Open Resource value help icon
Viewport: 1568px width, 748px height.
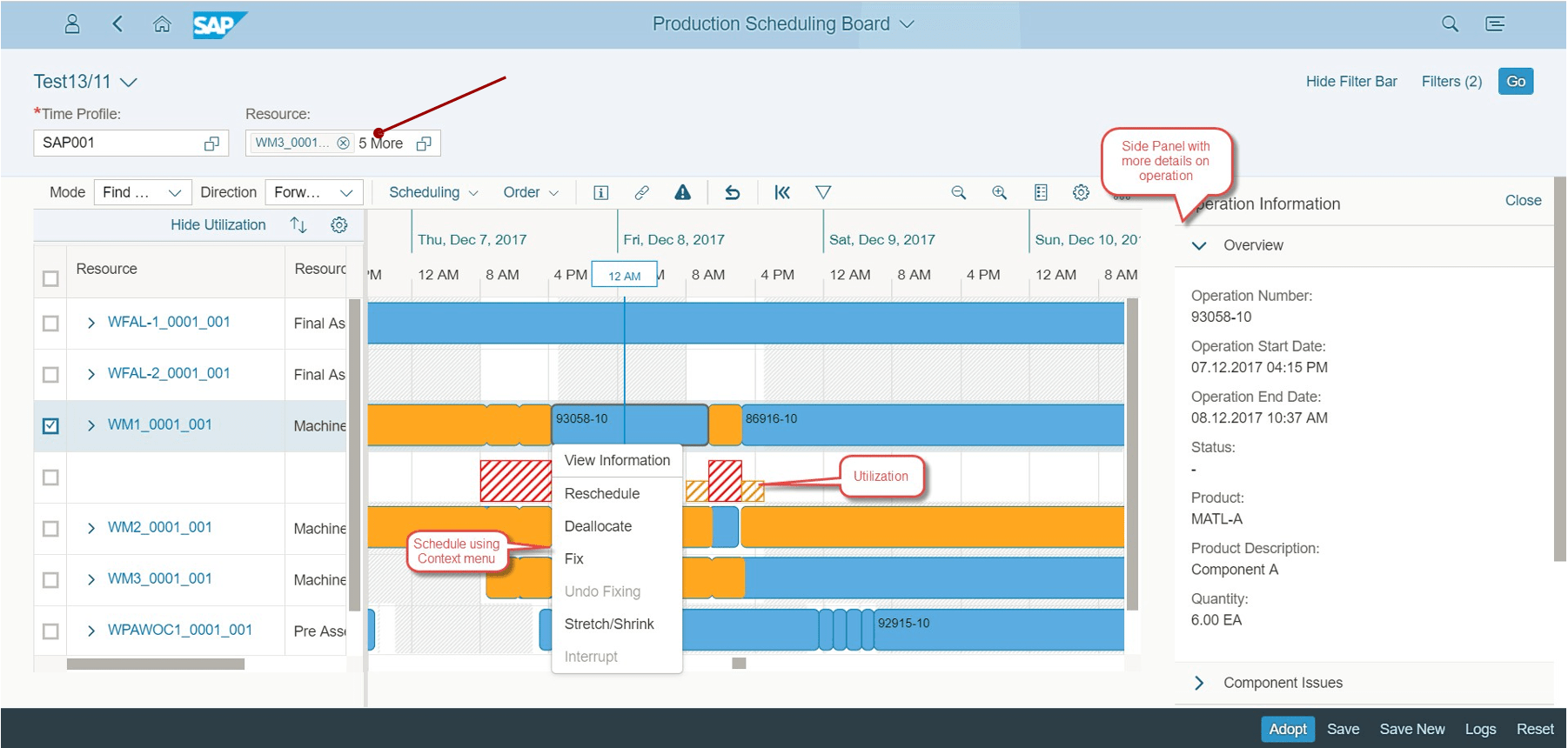tap(424, 144)
